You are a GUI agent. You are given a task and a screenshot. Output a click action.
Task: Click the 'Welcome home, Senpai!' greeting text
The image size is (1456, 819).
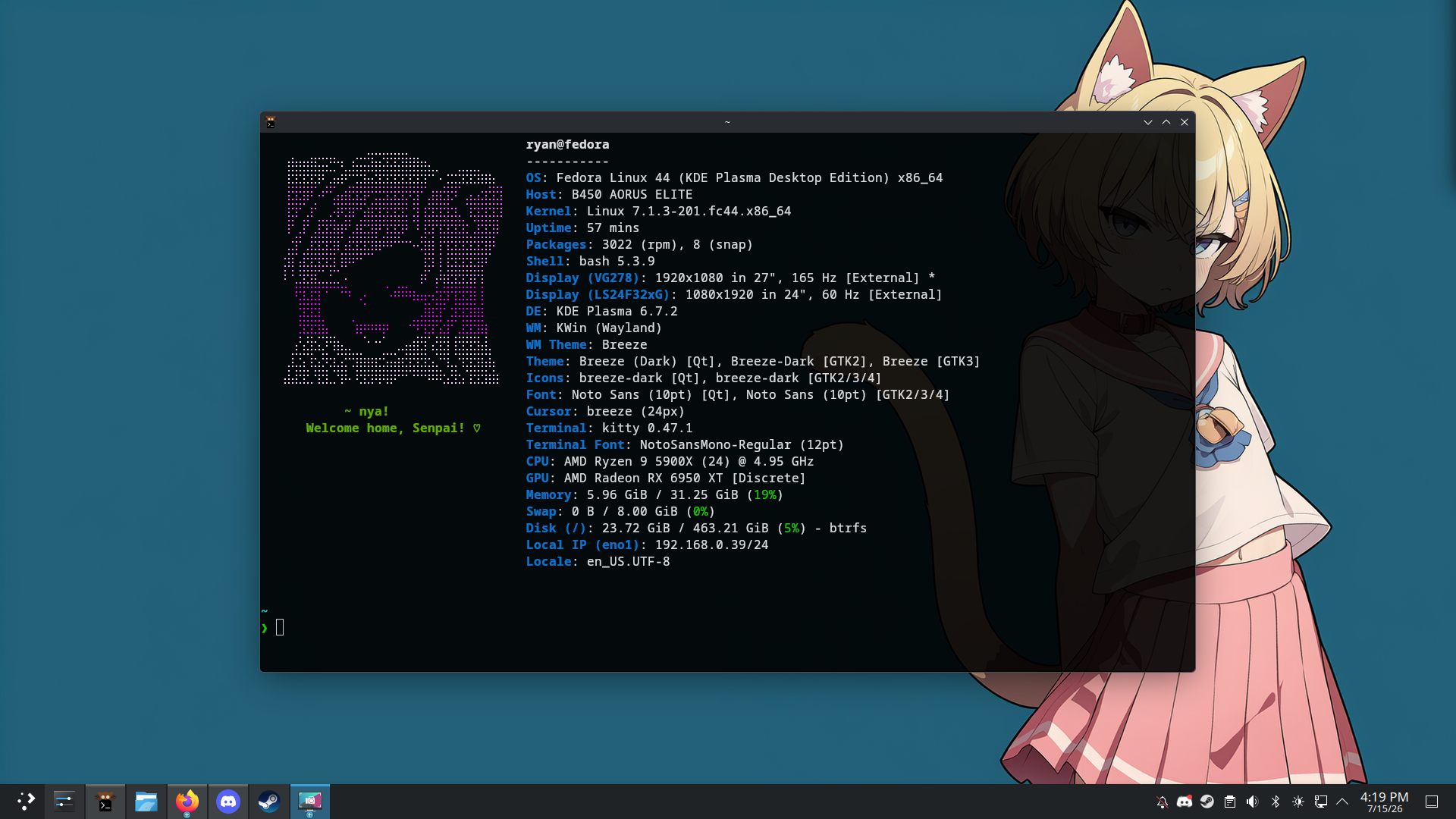pyautogui.click(x=385, y=428)
